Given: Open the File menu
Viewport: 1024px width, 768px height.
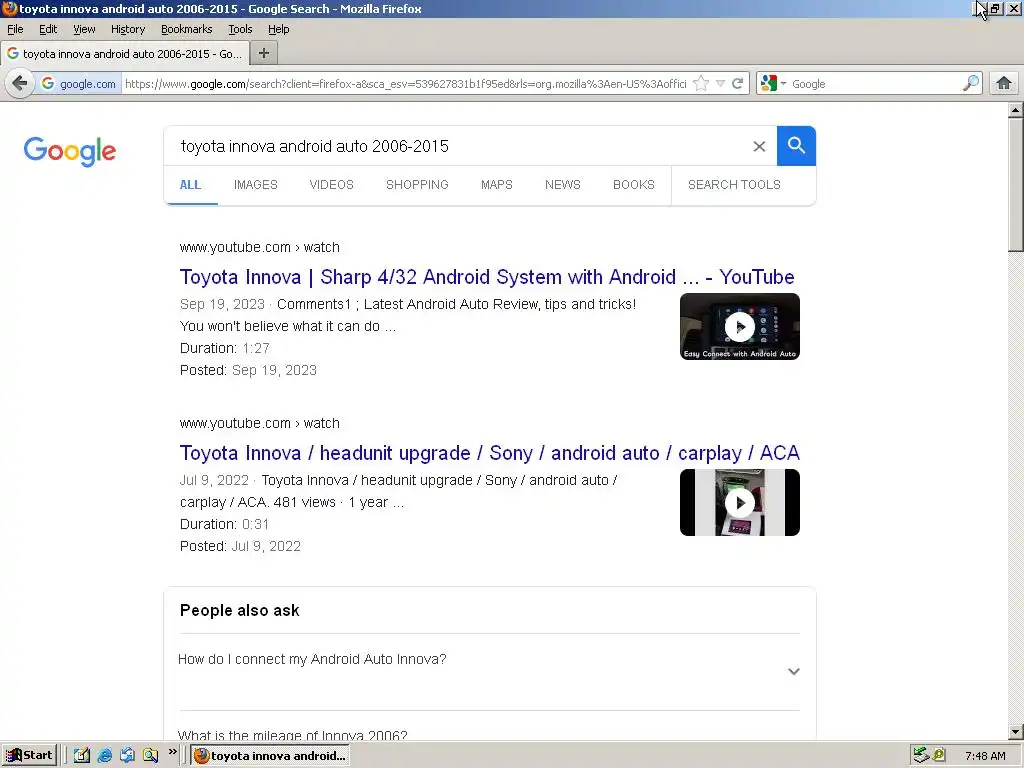Looking at the screenshot, I should 15,29.
